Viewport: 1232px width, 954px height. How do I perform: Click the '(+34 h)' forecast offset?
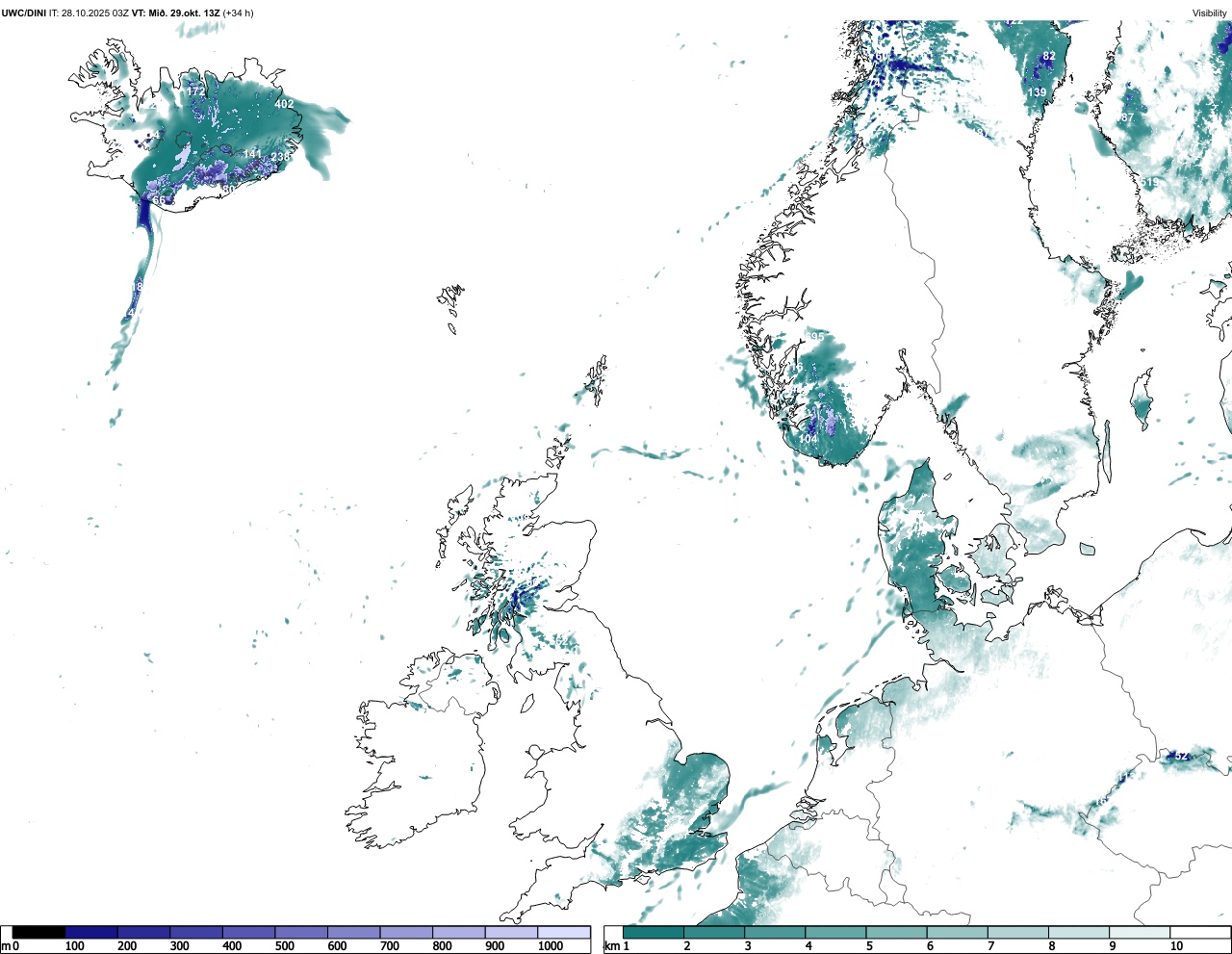pos(238,13)
